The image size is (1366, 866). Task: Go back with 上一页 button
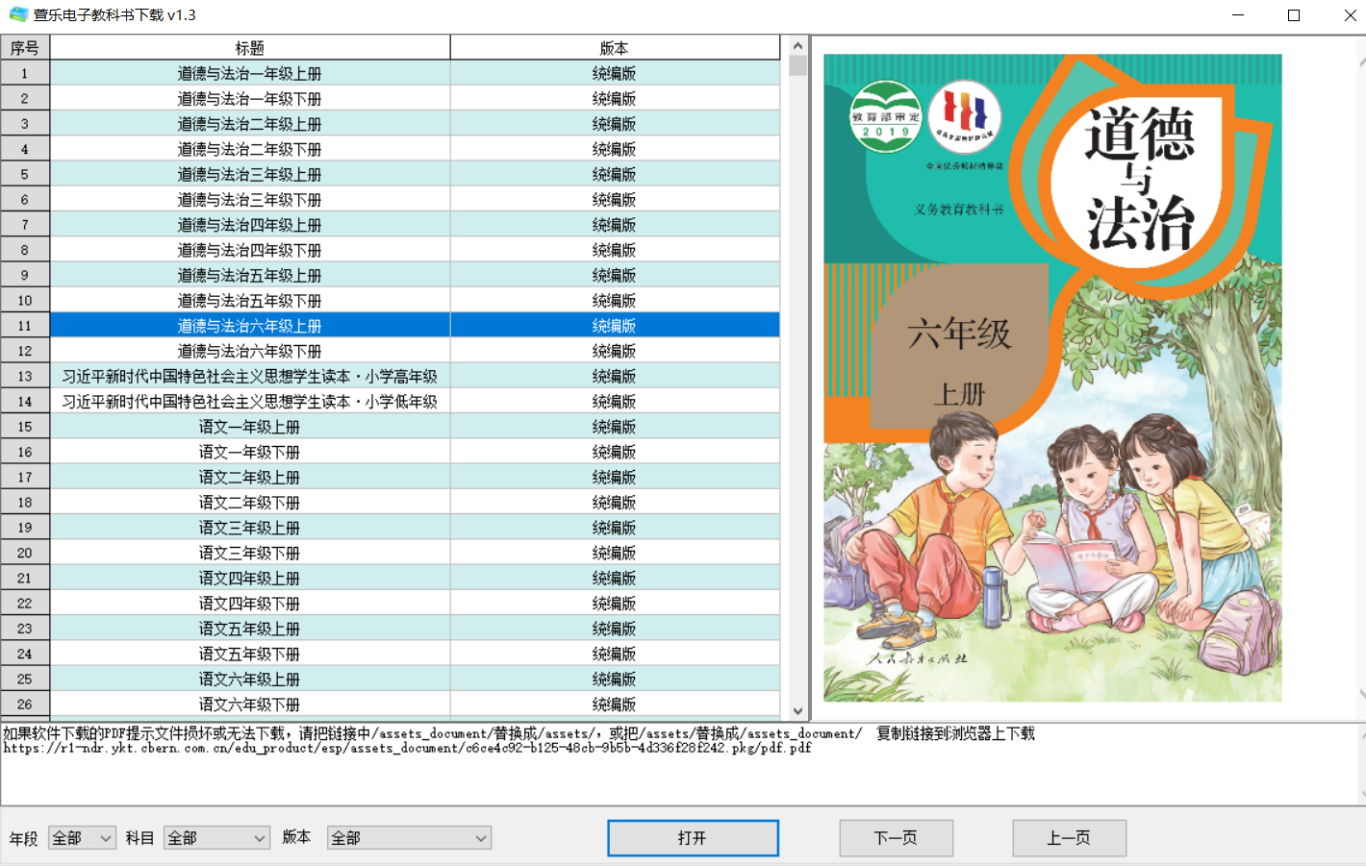[1068, 838]
